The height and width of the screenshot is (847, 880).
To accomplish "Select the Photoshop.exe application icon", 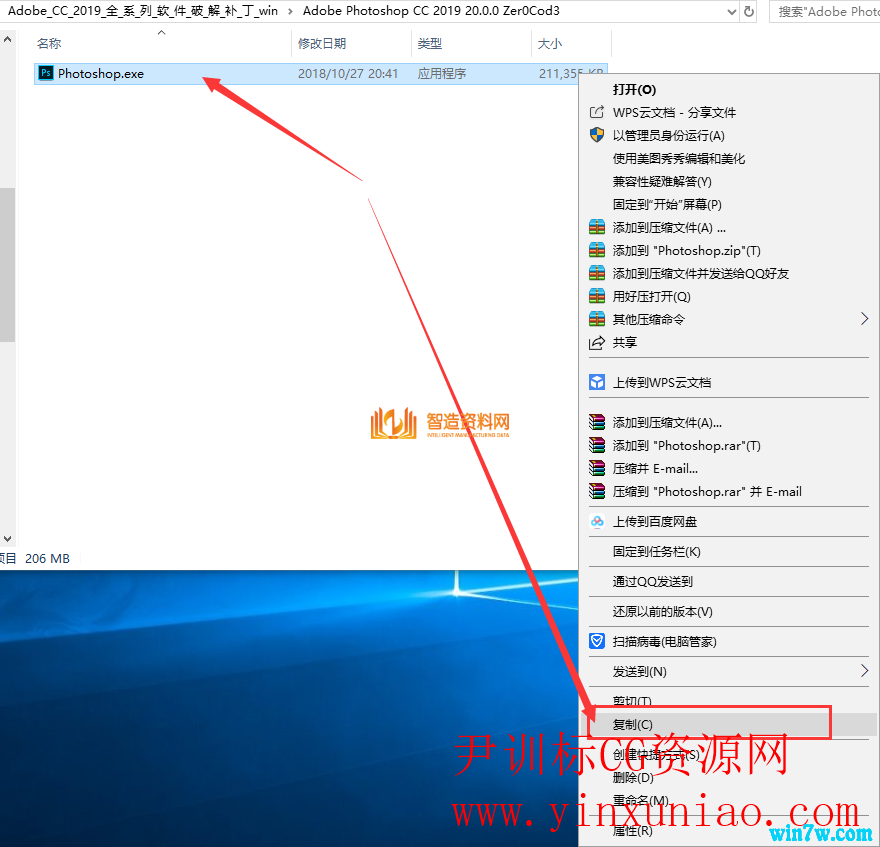I will pos(45,72).
